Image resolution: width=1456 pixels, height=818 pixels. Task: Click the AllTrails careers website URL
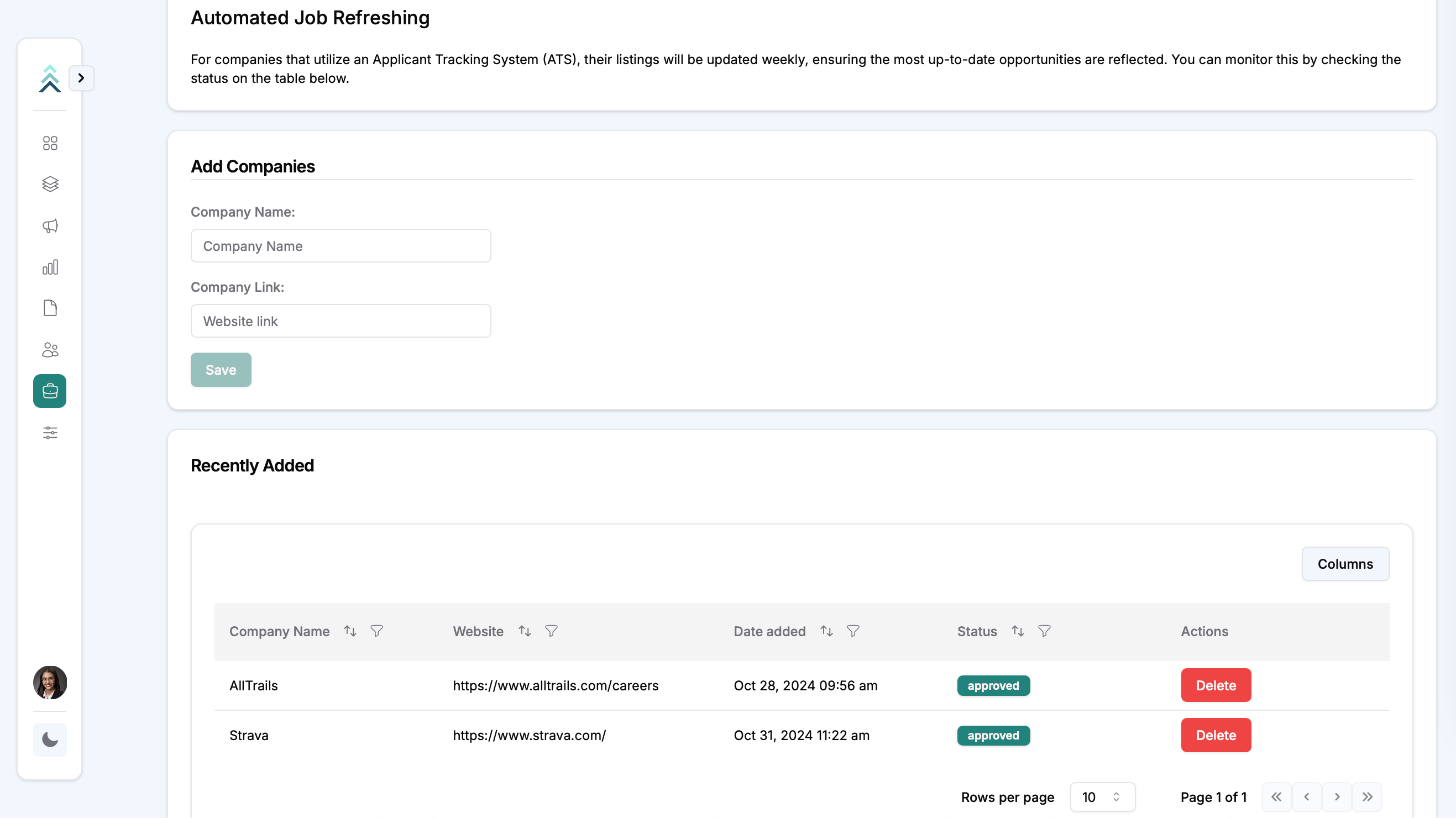coord(556,685)
